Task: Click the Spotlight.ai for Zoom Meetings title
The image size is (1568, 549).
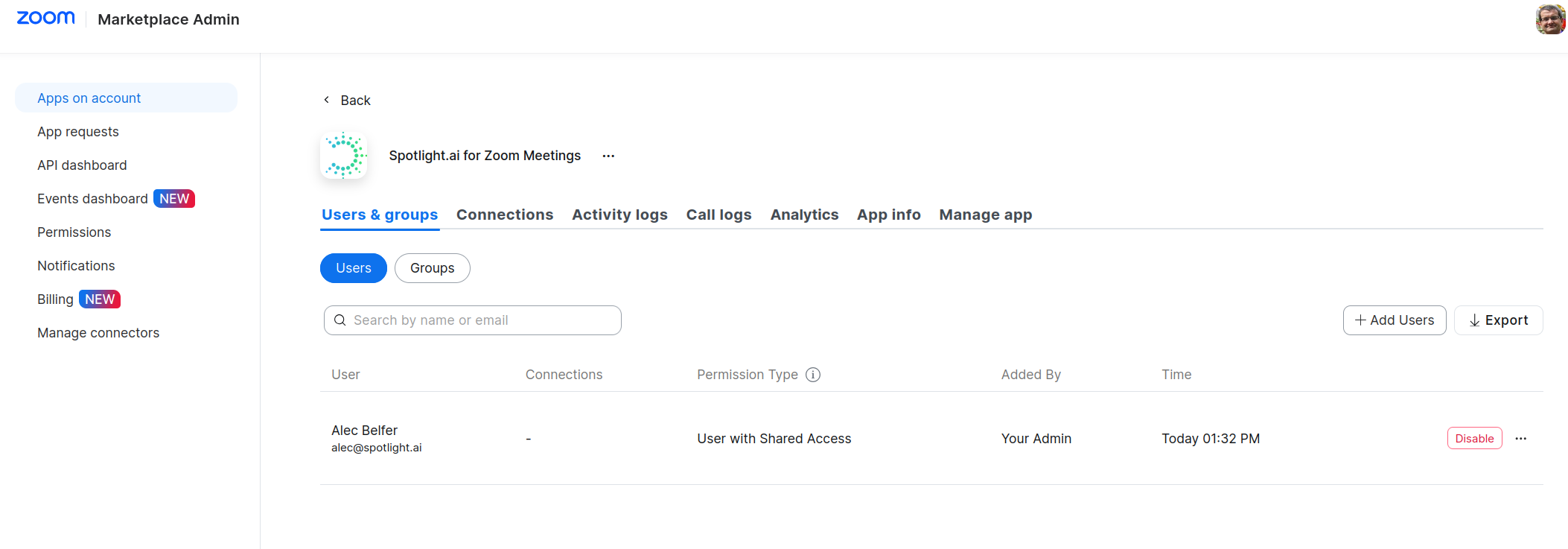Action: pyautogui.click(x=485, y=156)
